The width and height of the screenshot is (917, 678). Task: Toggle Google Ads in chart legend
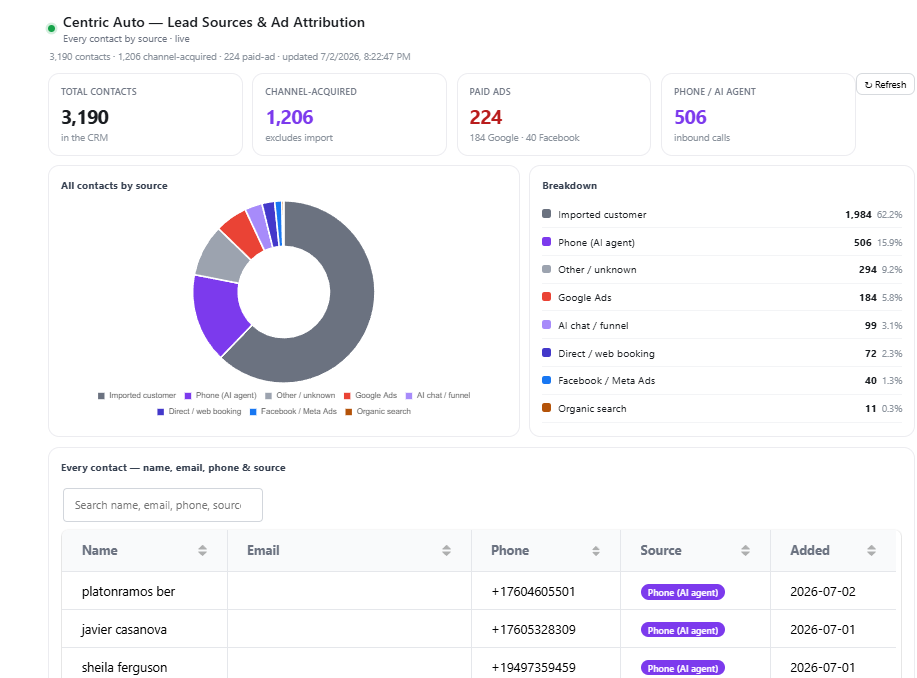click(x=370, y=395)
